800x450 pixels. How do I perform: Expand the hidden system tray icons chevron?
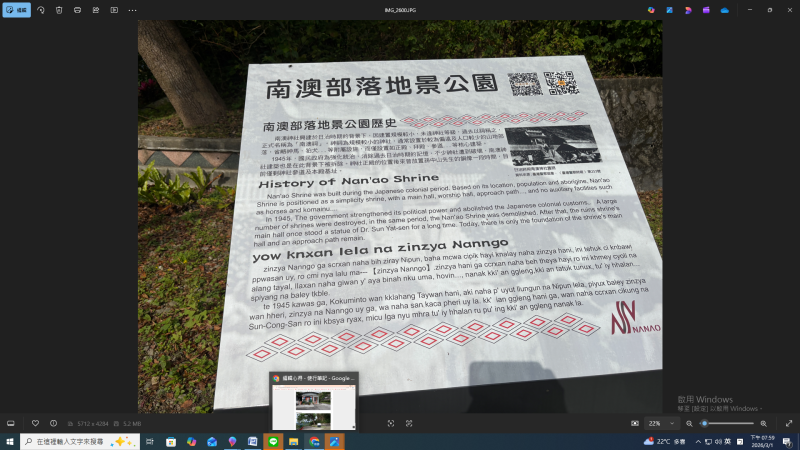coord(698,442)
